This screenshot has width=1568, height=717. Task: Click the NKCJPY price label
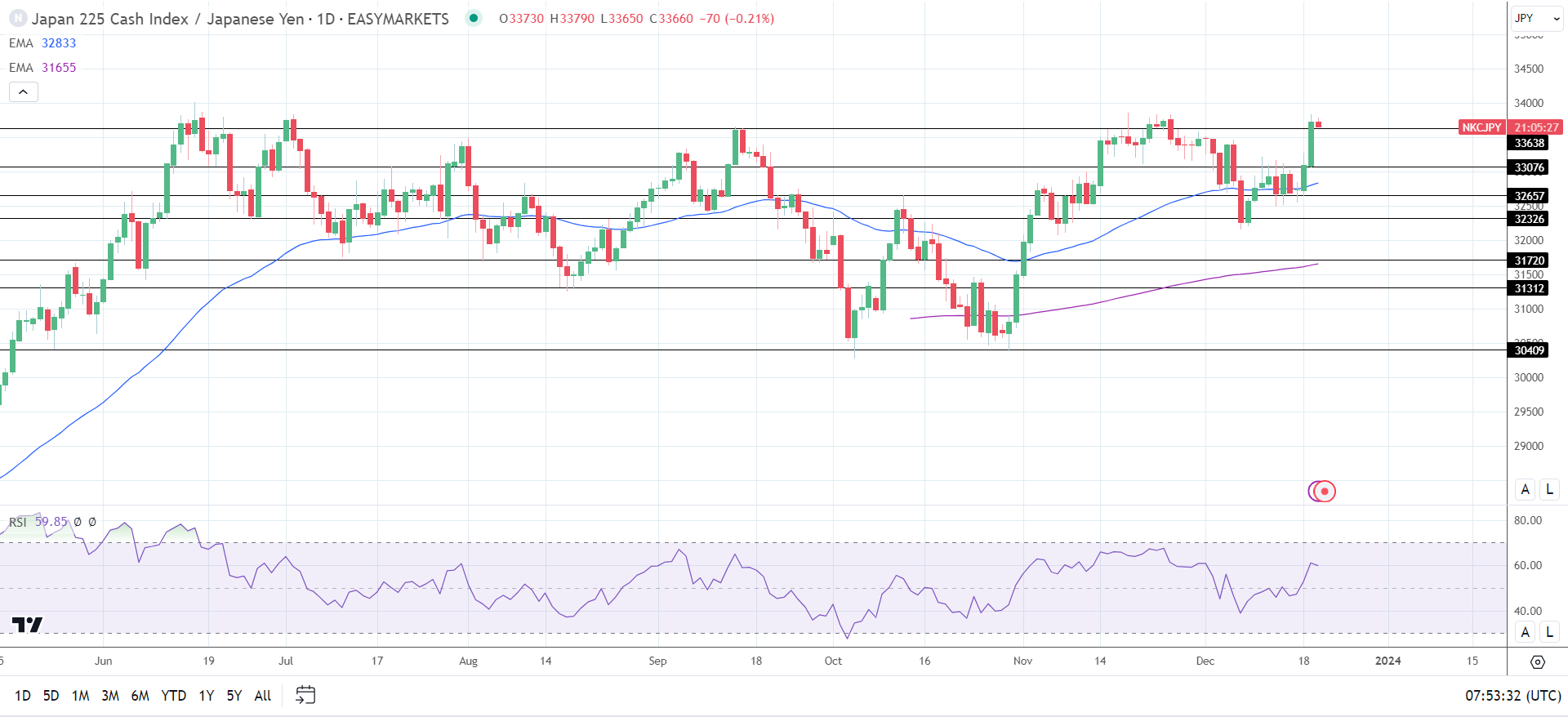click(x=1481, y=127)
